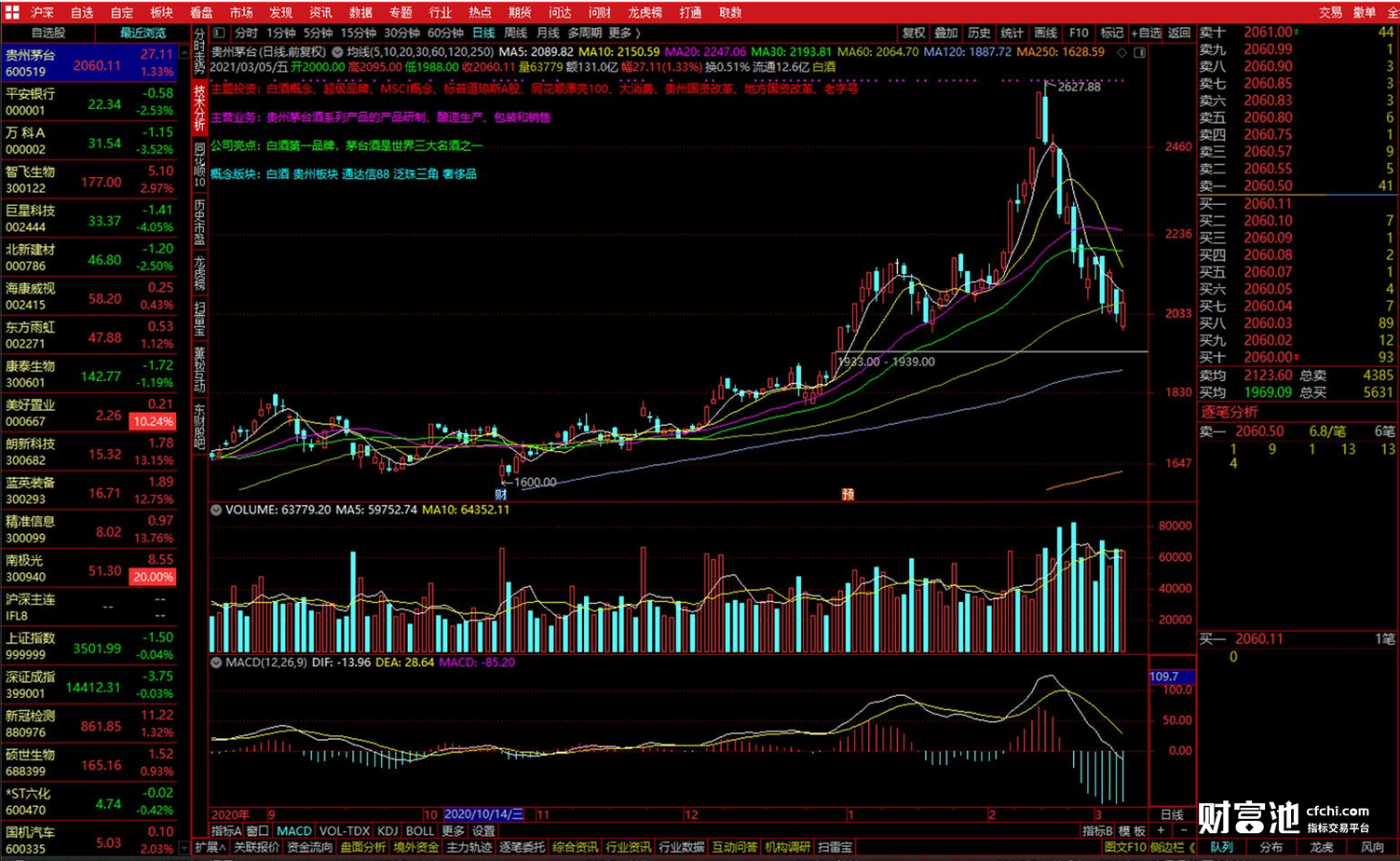
Task: Expand more periods via 更多 arrow
Action: coord(625,34)
